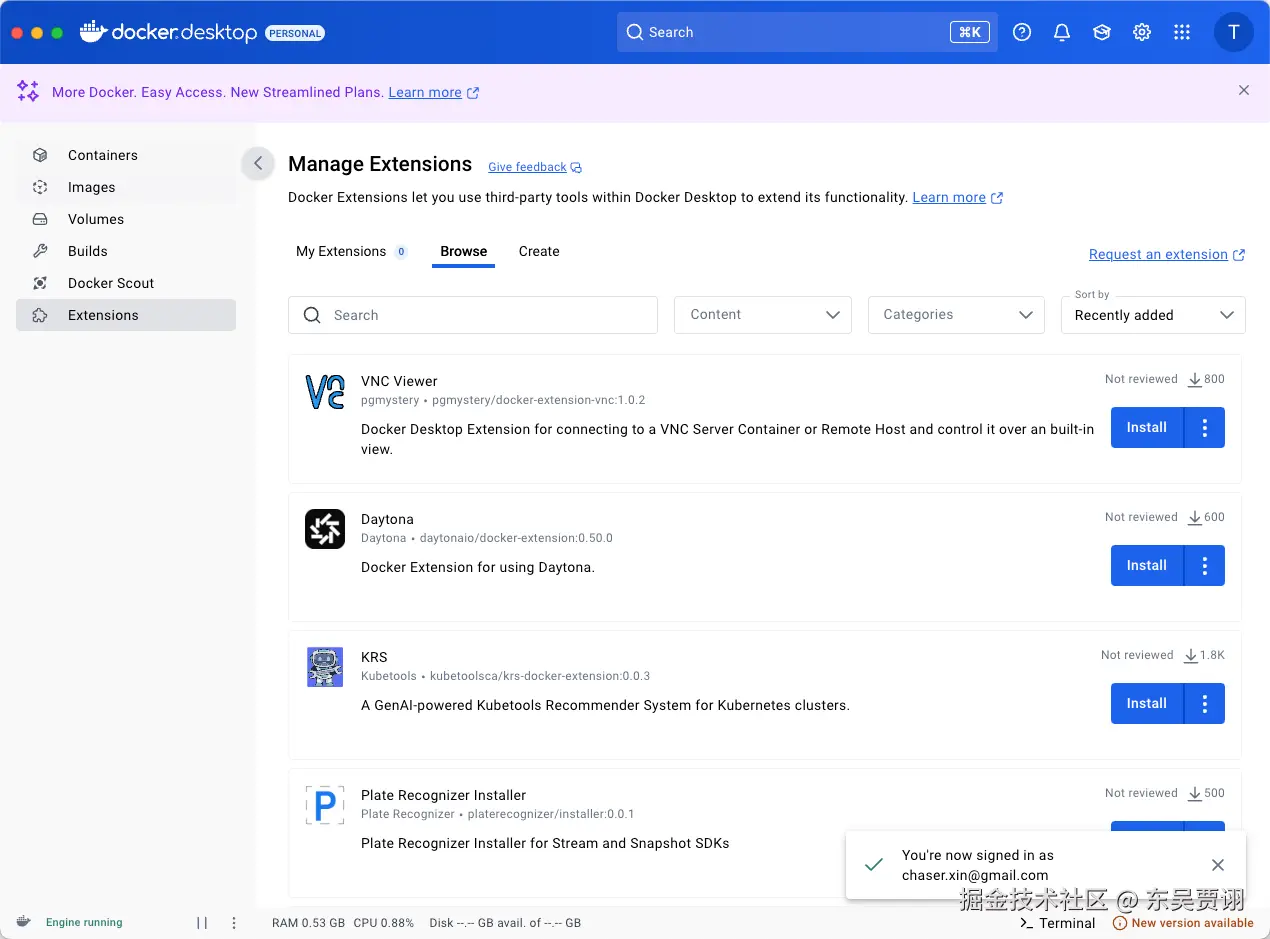Click the Engine running status text
This screenshot has height=939, width=1270.
click(x=84, y=922)
